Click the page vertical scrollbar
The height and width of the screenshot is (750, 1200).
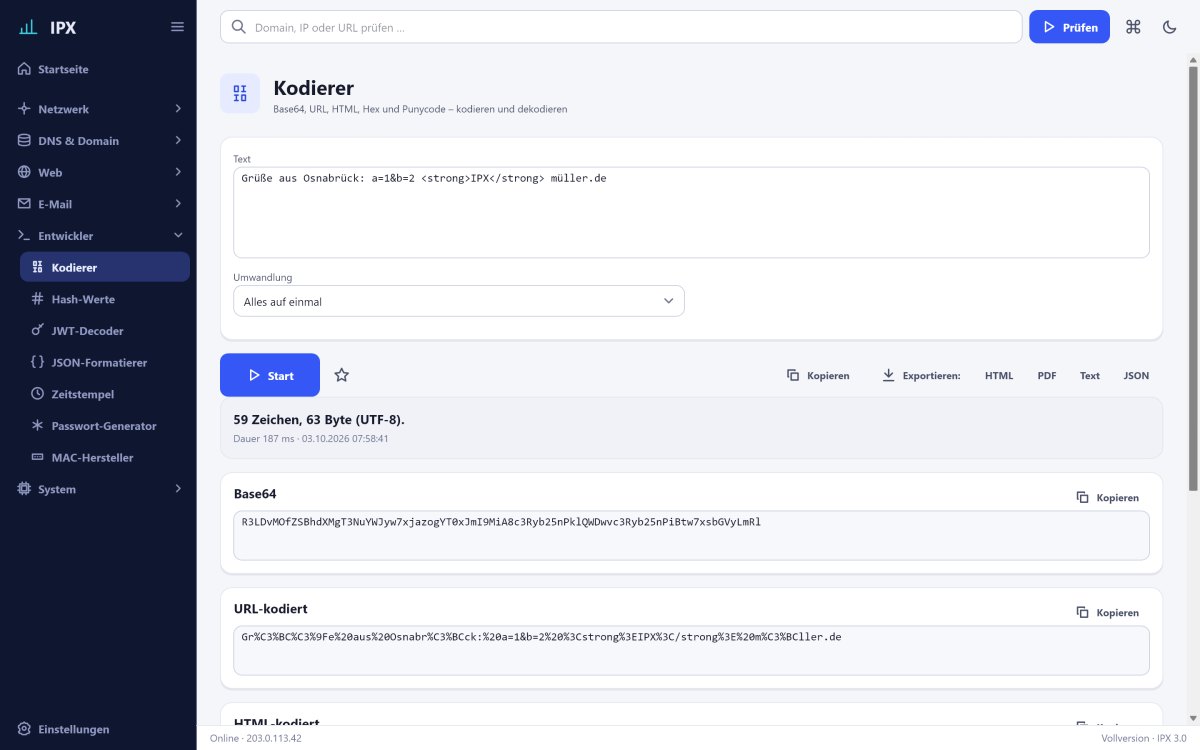click(1192, 280)
